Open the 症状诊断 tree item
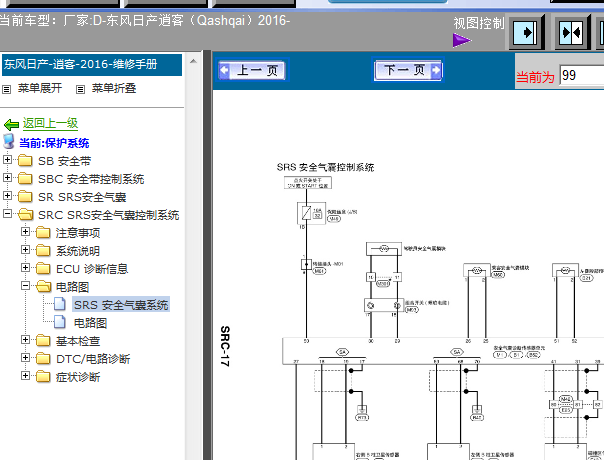This screenshot has height=460, width=604. click(x=78, y=377)
